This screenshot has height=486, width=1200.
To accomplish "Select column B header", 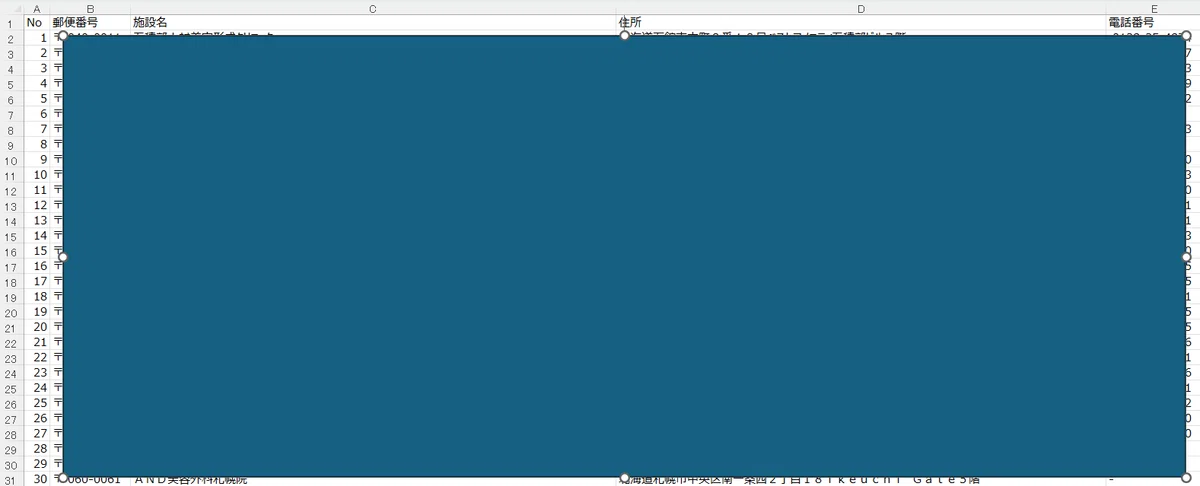I will [91, 8].
